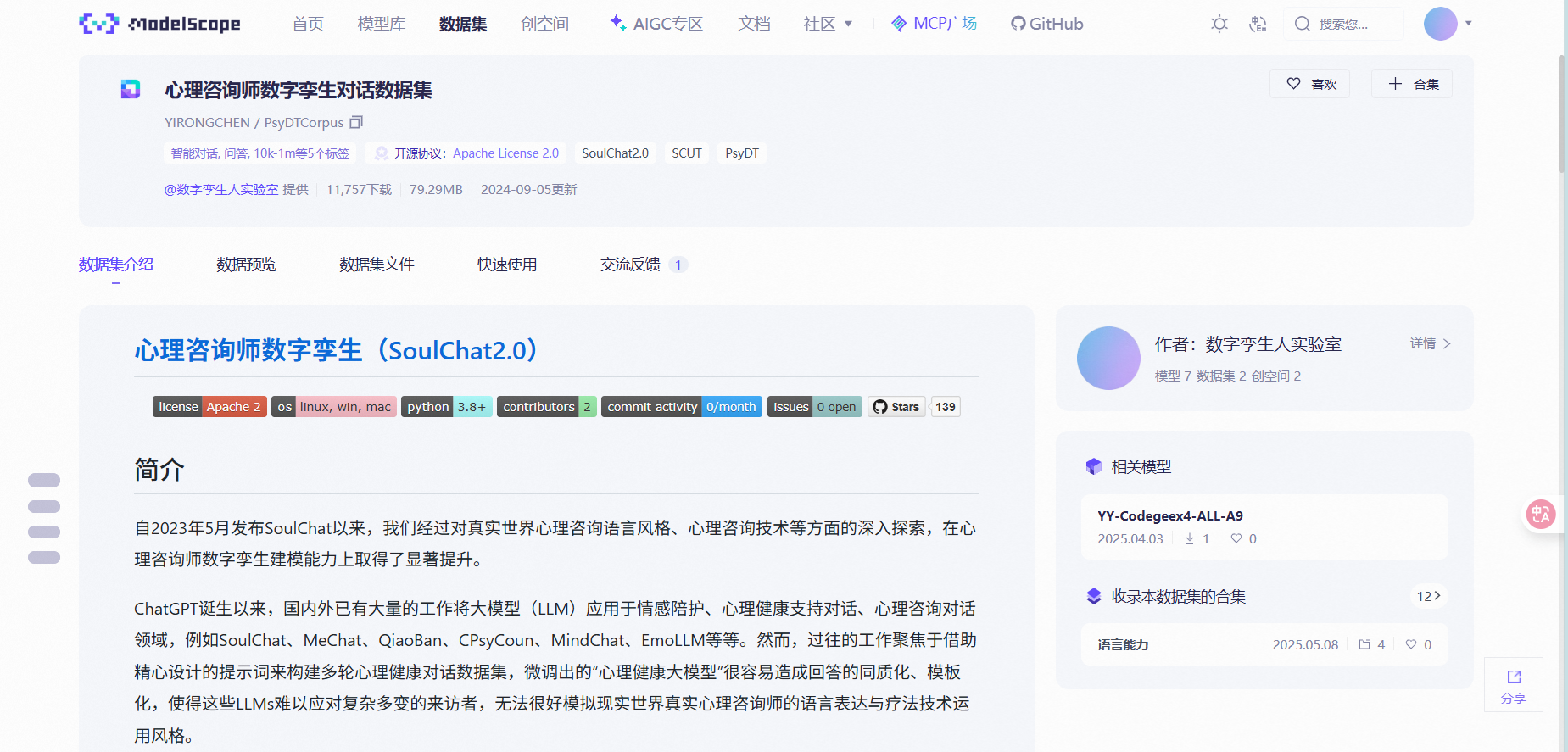Open MCP广场 link
This screenshot has width=1568, height=752.
coord(934,24)
